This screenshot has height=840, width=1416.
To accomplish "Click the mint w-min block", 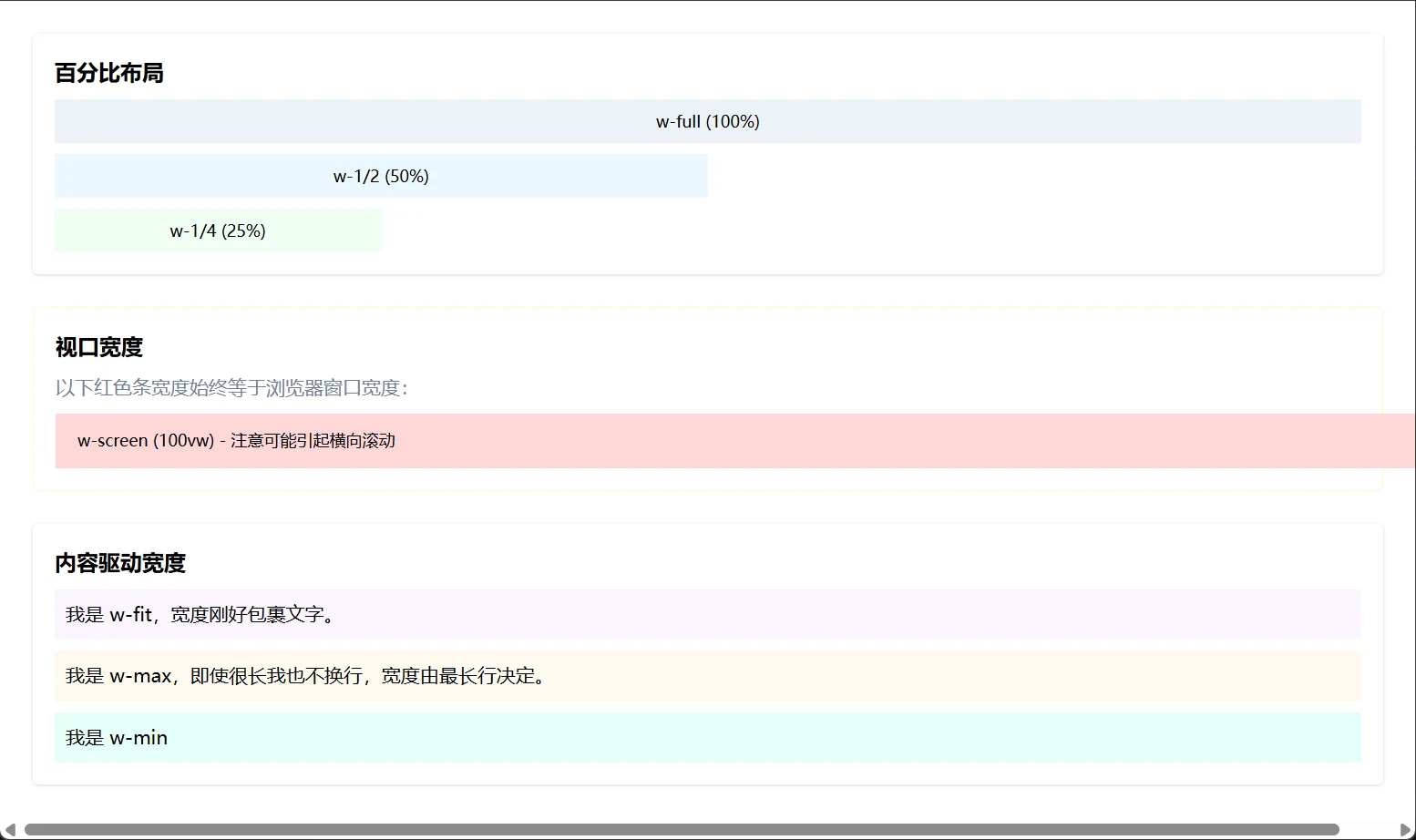I will pyautogui.click(x=707, y=737).
